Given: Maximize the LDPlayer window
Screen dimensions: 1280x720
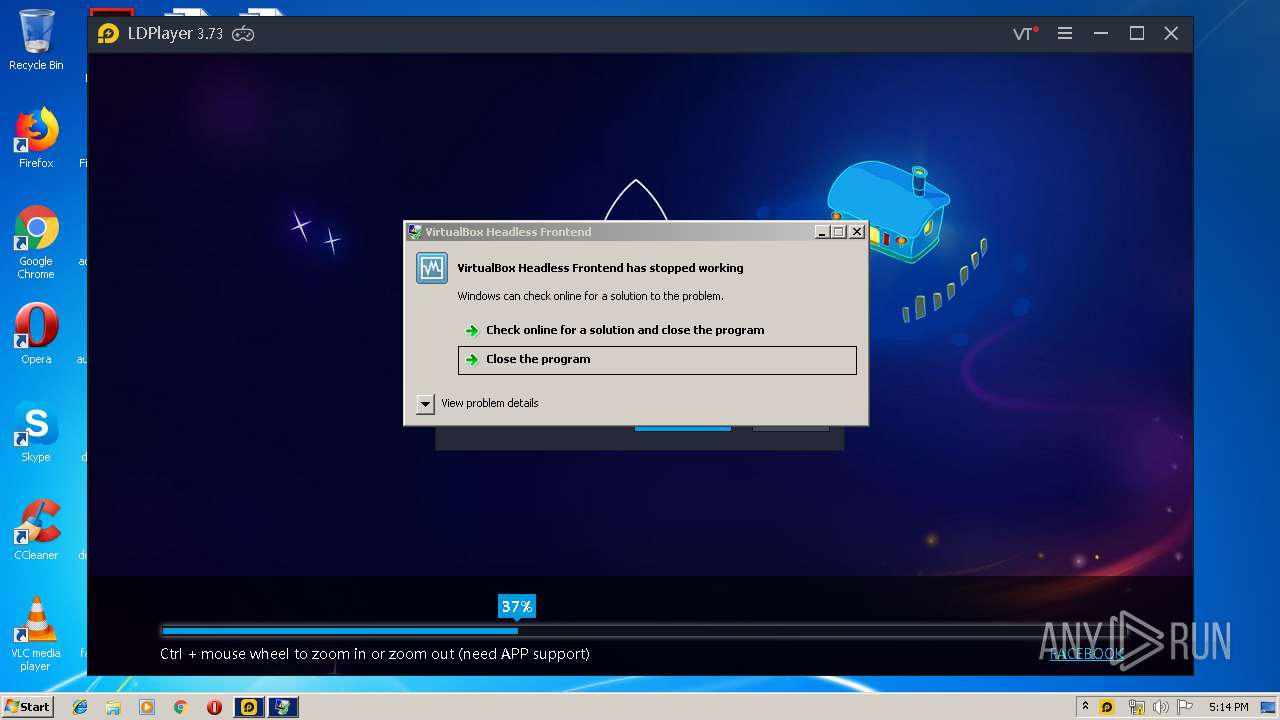Looking at the screenshot, I should [x=1137, y=33].
